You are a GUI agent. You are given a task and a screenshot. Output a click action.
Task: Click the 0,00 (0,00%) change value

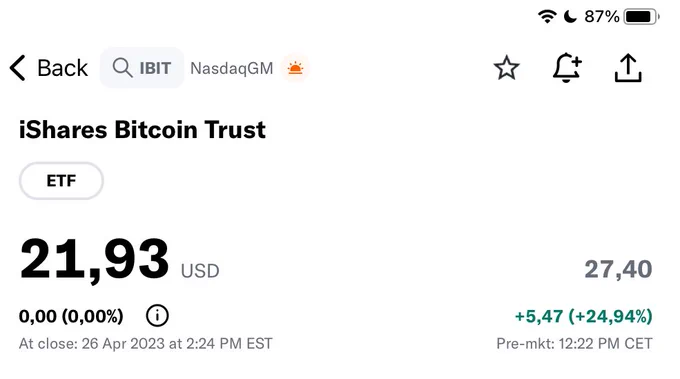[71, 316]
